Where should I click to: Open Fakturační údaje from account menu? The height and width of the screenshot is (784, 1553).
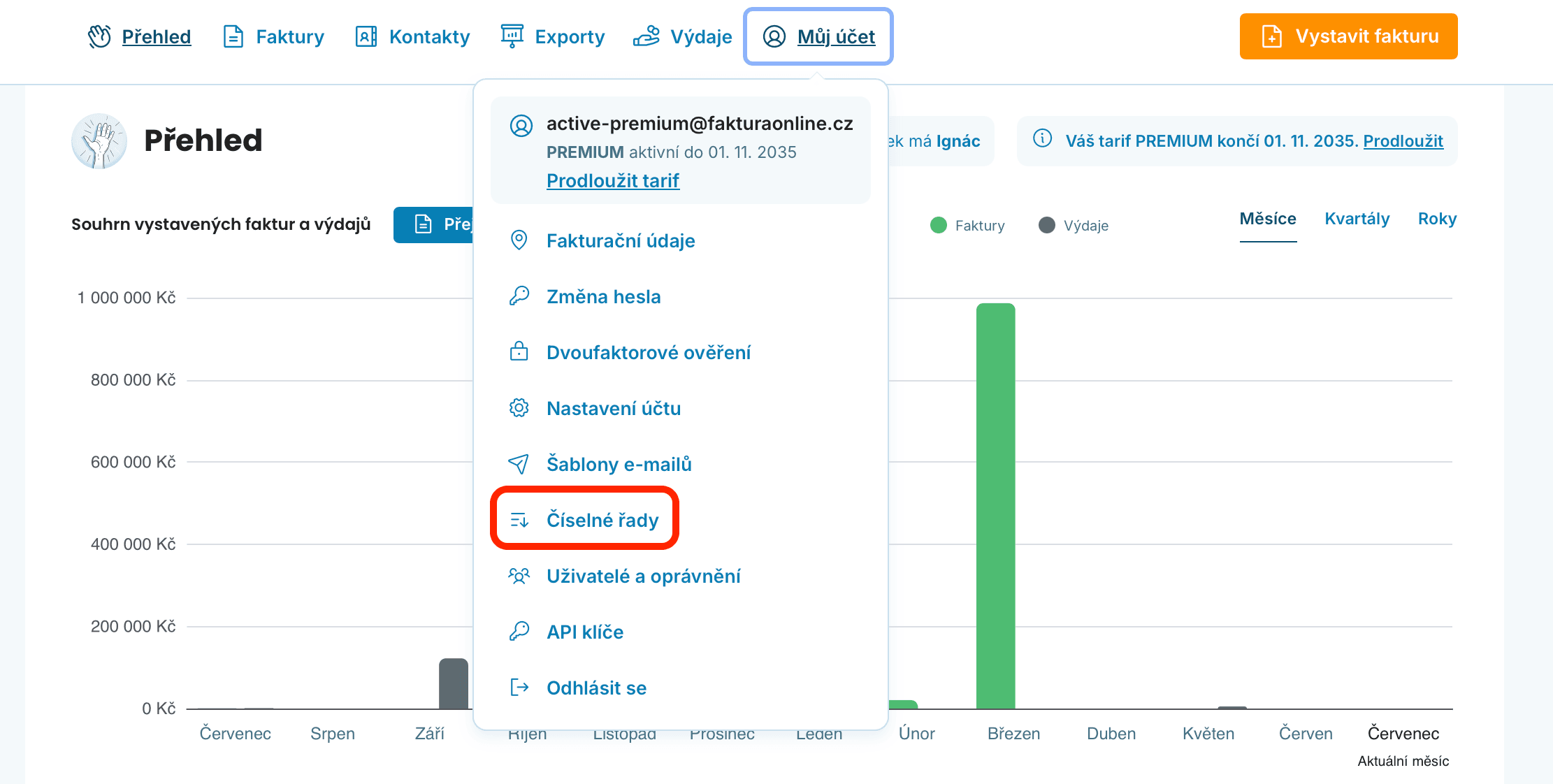click(621, 240)
